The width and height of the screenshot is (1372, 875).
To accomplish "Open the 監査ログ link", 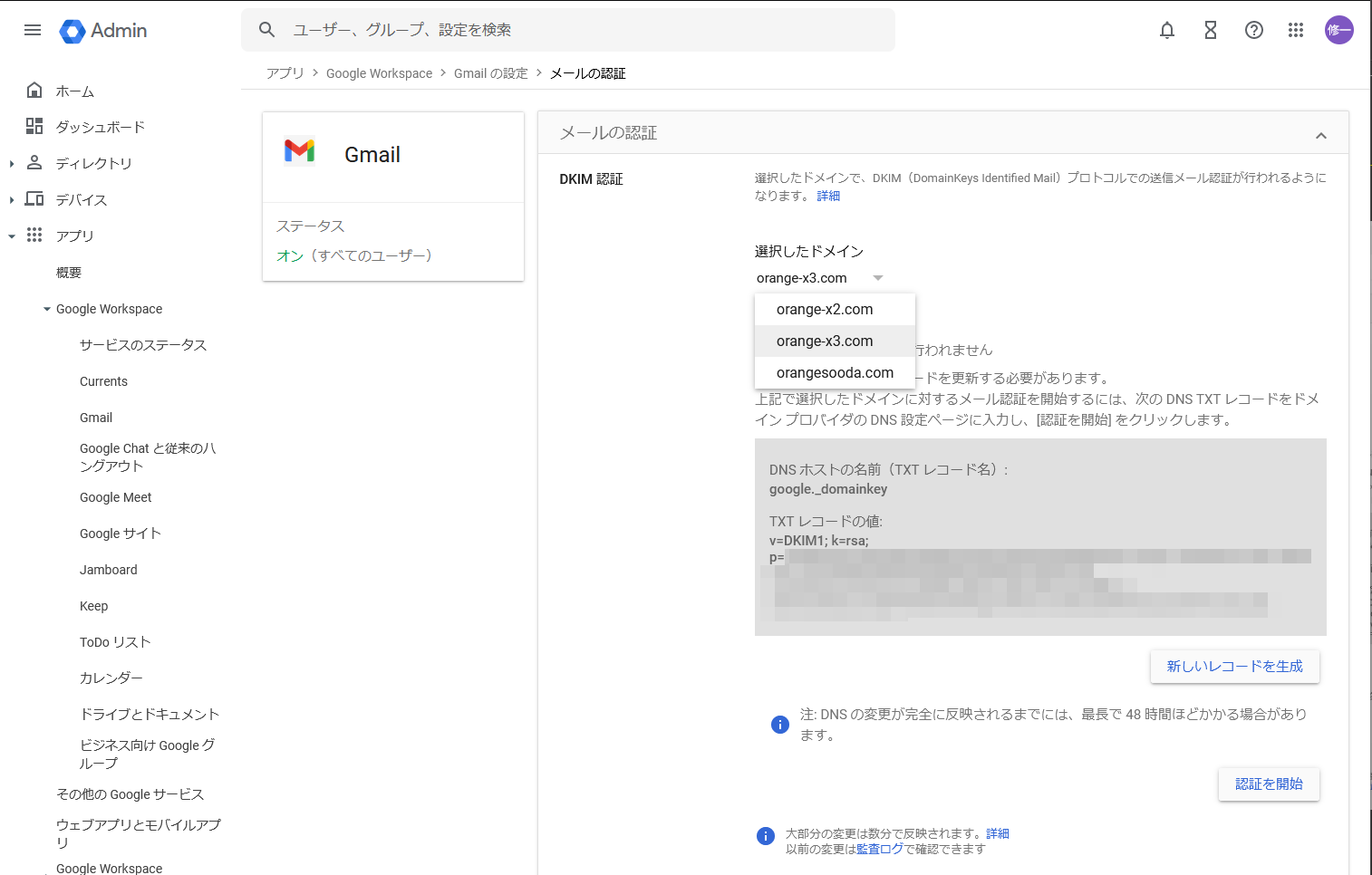I will 879,850.
